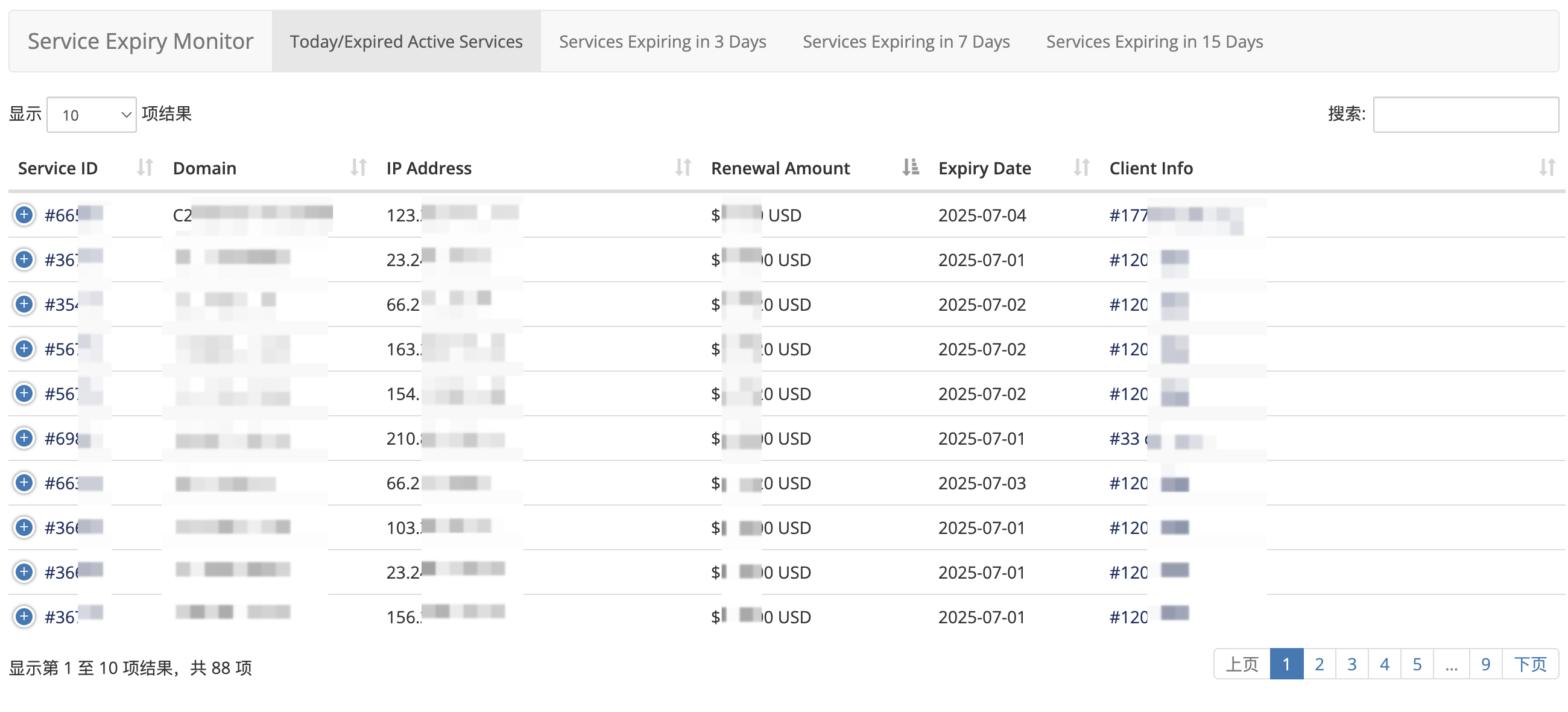Screen dimensions: 1568x712
Task: Open client link #177 in first row
Action: click(x=1128, y=215)
